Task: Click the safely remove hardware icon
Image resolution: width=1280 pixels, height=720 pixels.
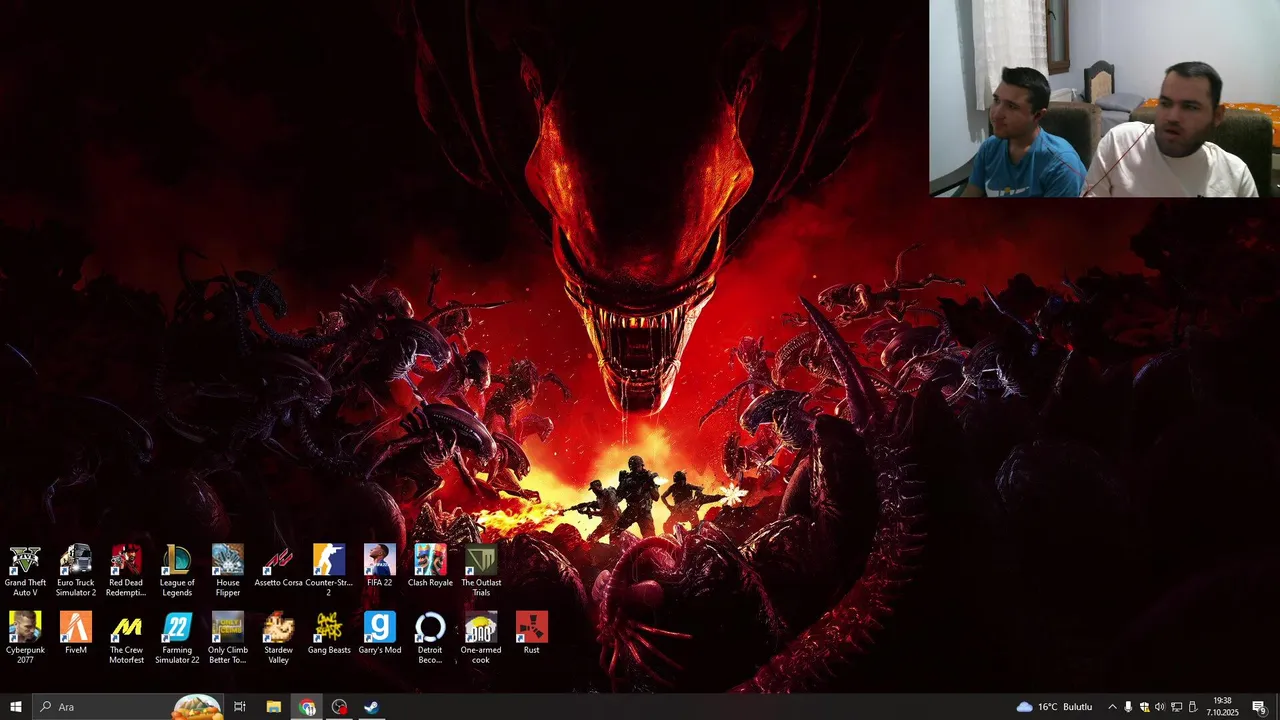Action: click(x=1192, y=707)
